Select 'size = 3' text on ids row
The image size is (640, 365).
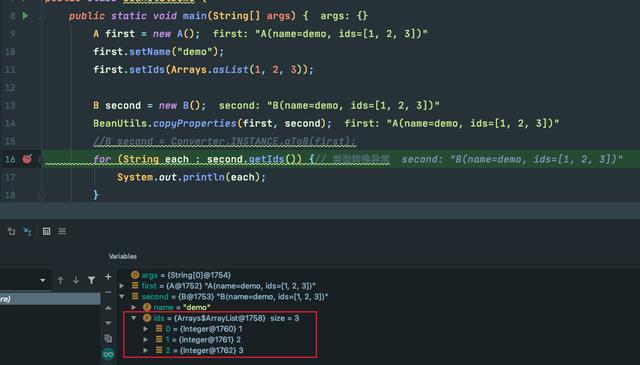tap(284, 318)
